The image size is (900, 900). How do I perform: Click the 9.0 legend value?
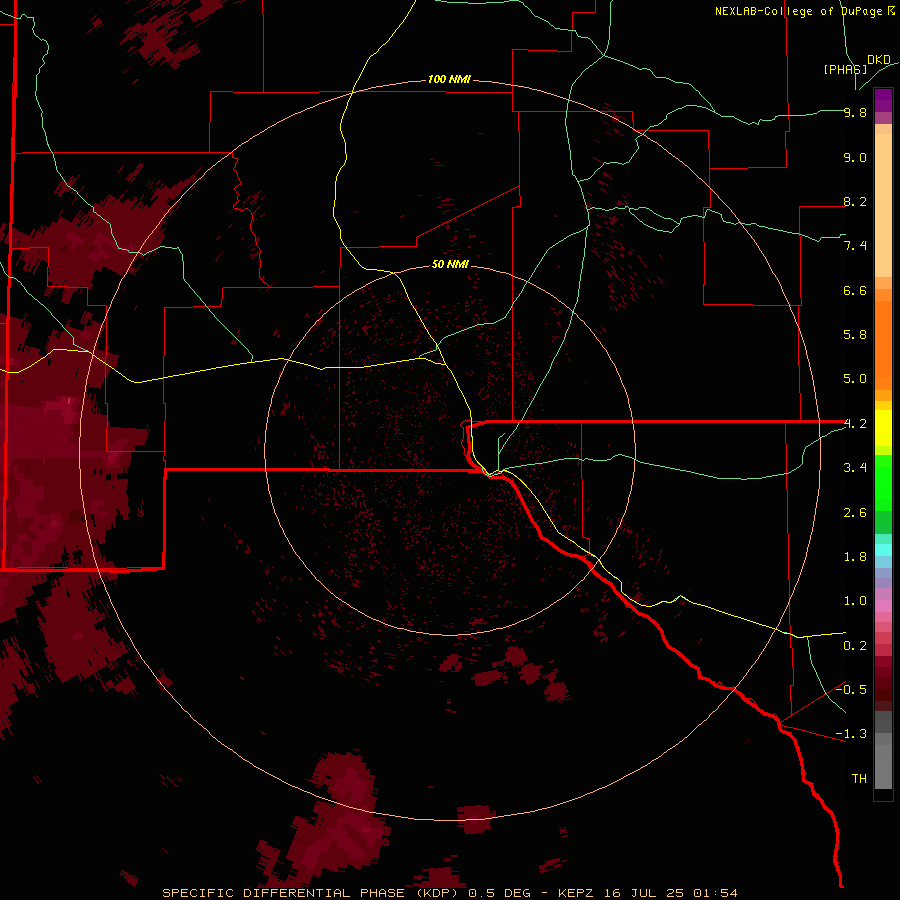click(x=855, y=157)
